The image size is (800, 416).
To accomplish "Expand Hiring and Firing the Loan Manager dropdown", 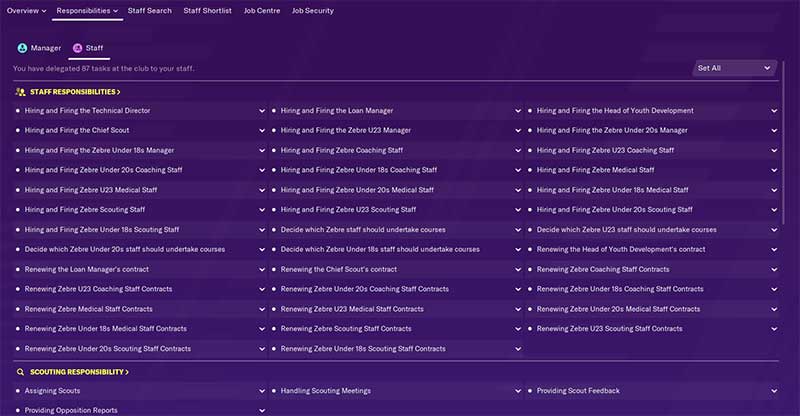I will tap(518, 111).
